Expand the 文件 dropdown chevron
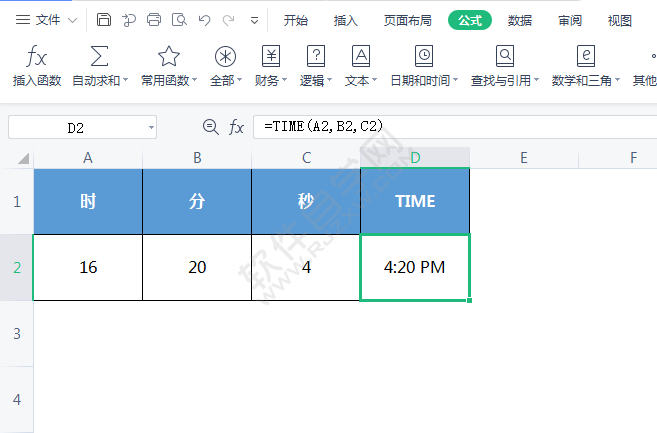Image resolution: width=657 pixels, height=433 pixels. (x=72, y=20)
